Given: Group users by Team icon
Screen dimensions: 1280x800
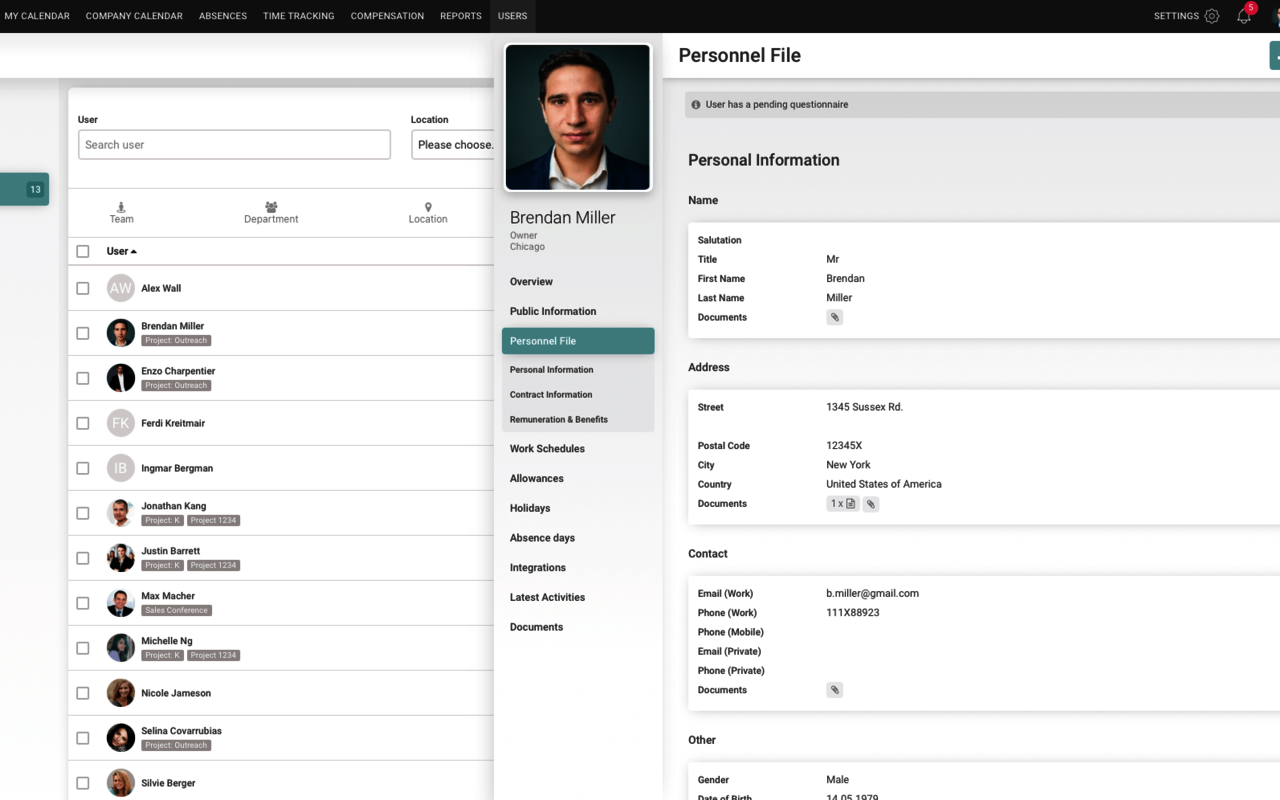Looking at the screenshot, I should click(x=121, y=207).
